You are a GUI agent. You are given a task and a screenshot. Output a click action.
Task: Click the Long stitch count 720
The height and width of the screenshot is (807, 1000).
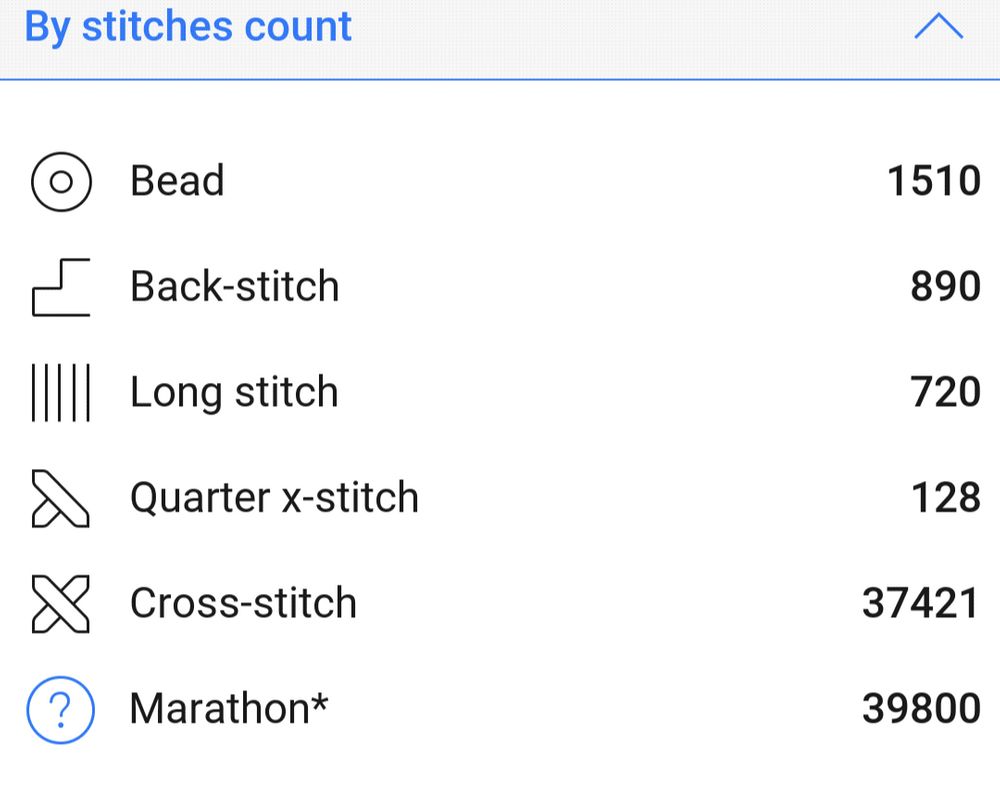[x=945, y=393]
